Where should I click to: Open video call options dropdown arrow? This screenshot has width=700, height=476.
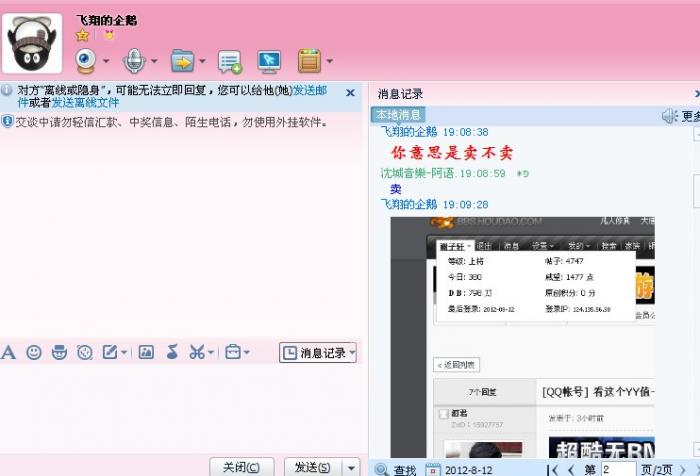106,61
